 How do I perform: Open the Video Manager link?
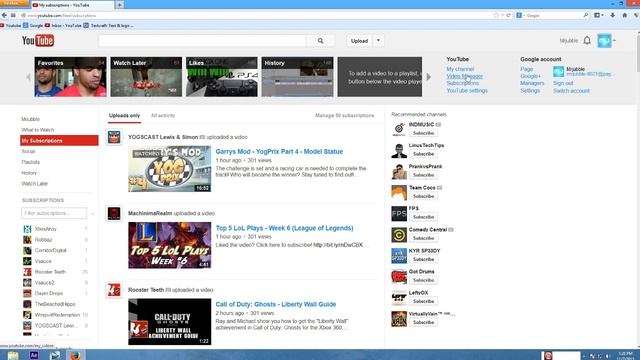(x=464, y=76)
